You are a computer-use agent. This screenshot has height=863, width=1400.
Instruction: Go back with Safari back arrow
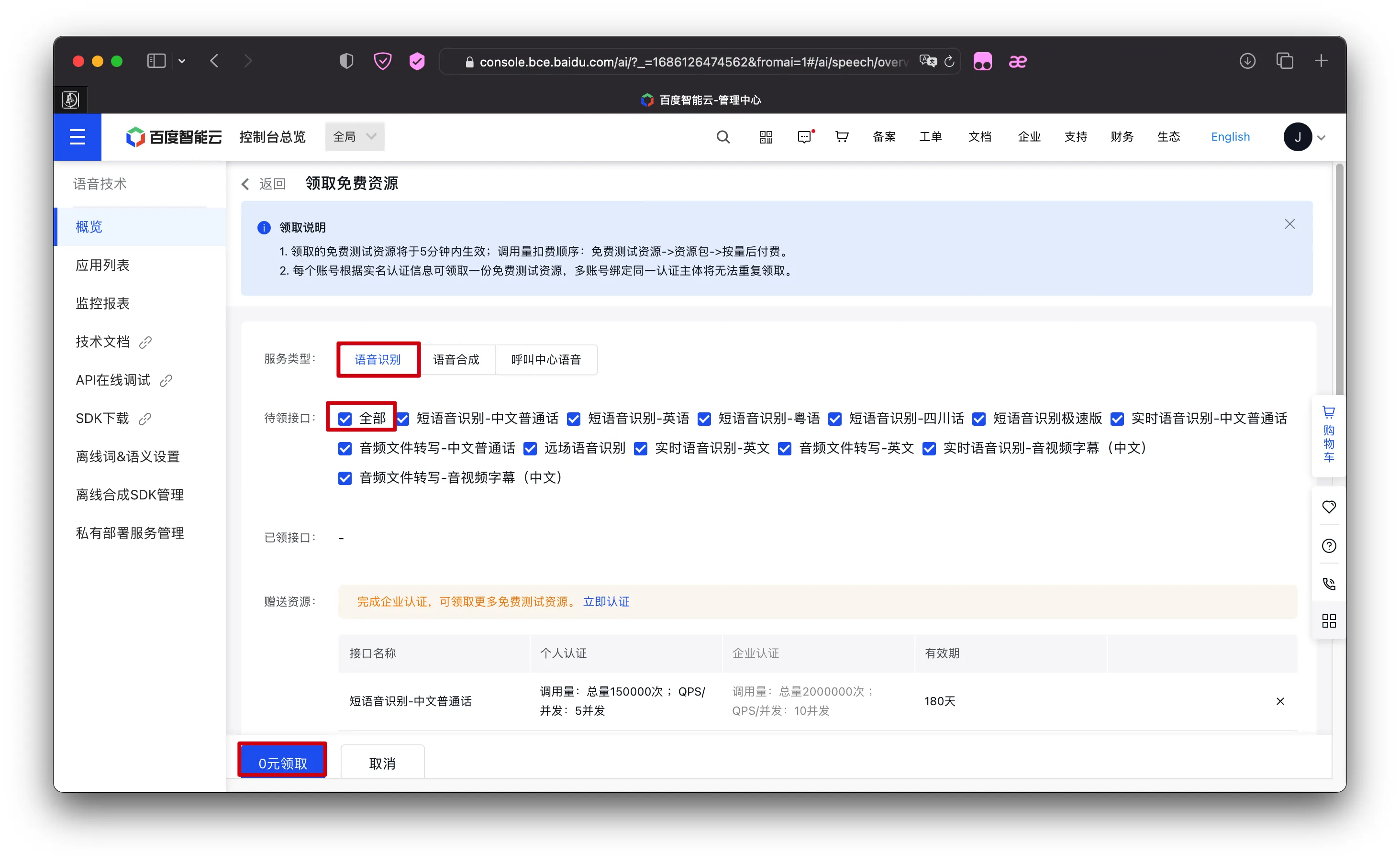[215, 61]
